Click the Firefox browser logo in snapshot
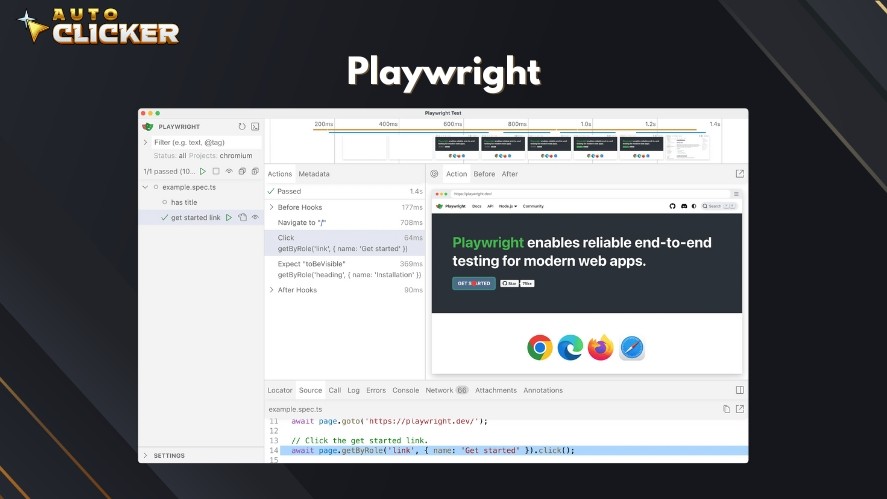 point(600,347)
